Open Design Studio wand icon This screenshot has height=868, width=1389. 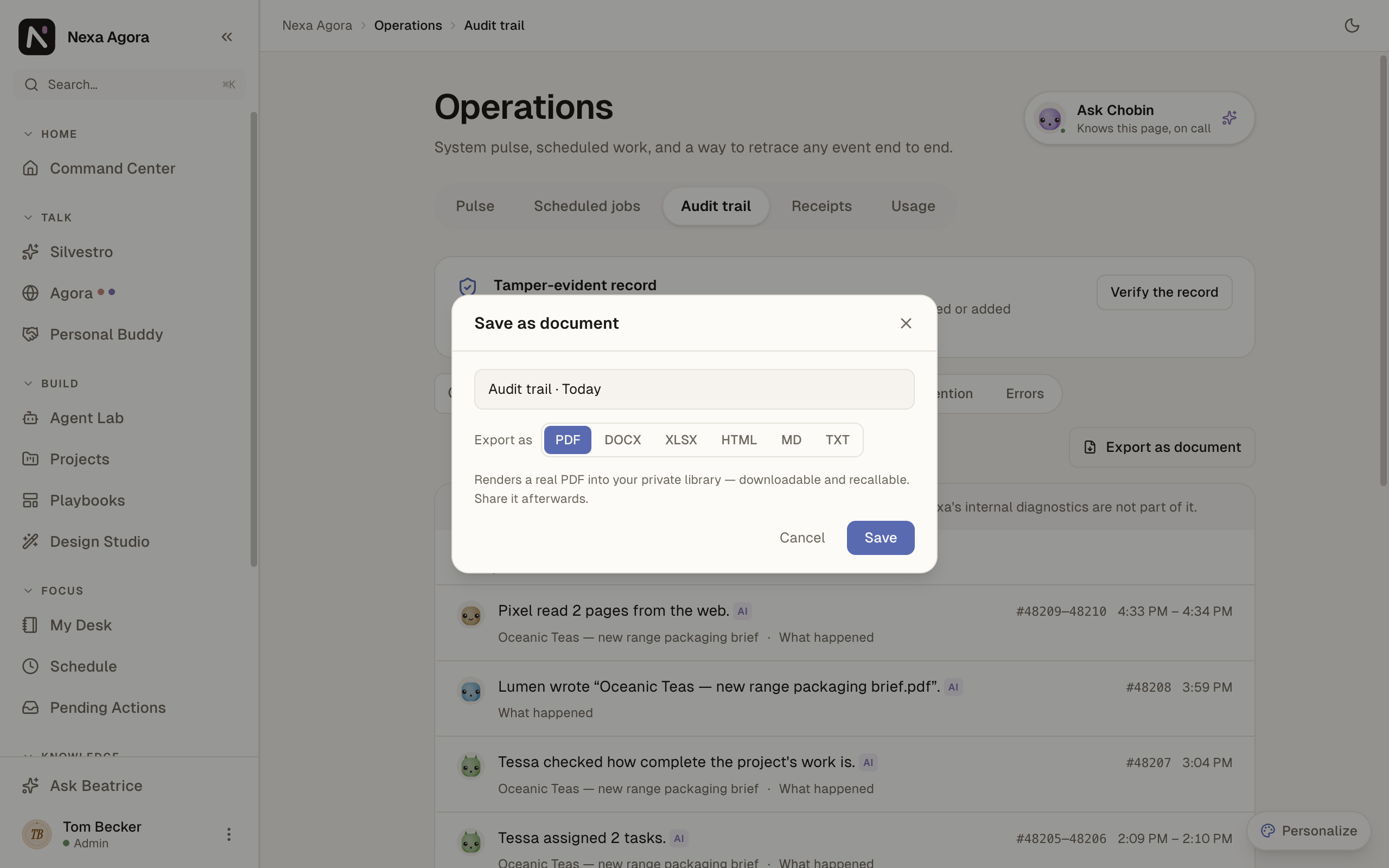tap(30, 541)
